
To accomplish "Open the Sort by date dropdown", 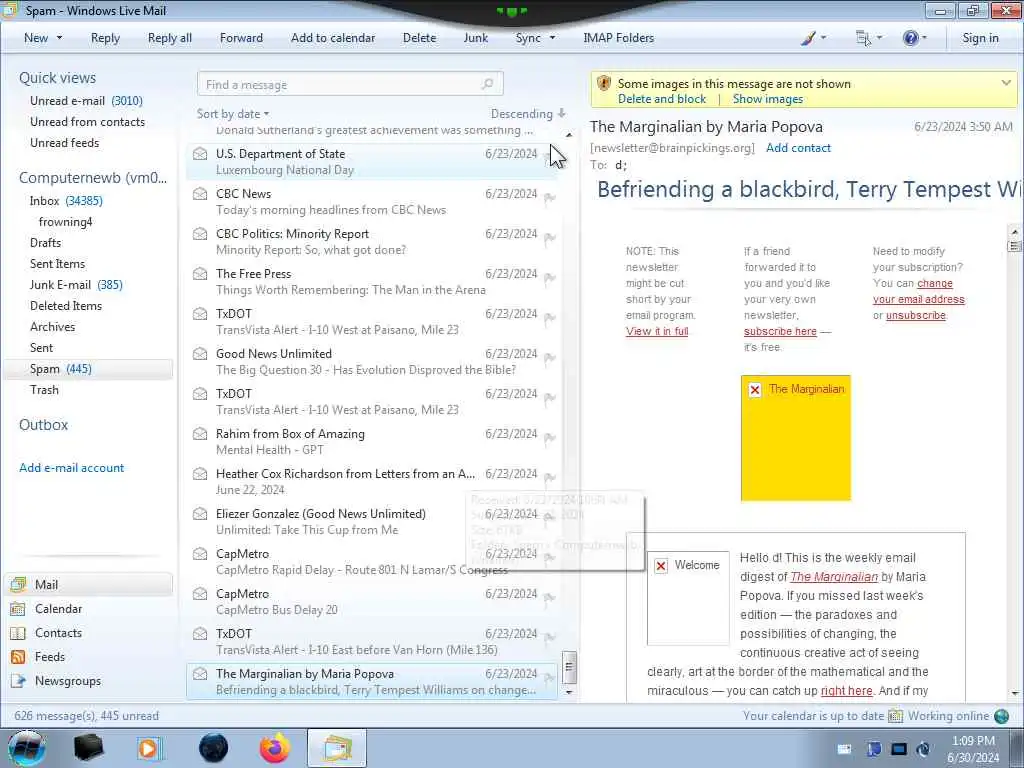I will [x=233, y=114].
